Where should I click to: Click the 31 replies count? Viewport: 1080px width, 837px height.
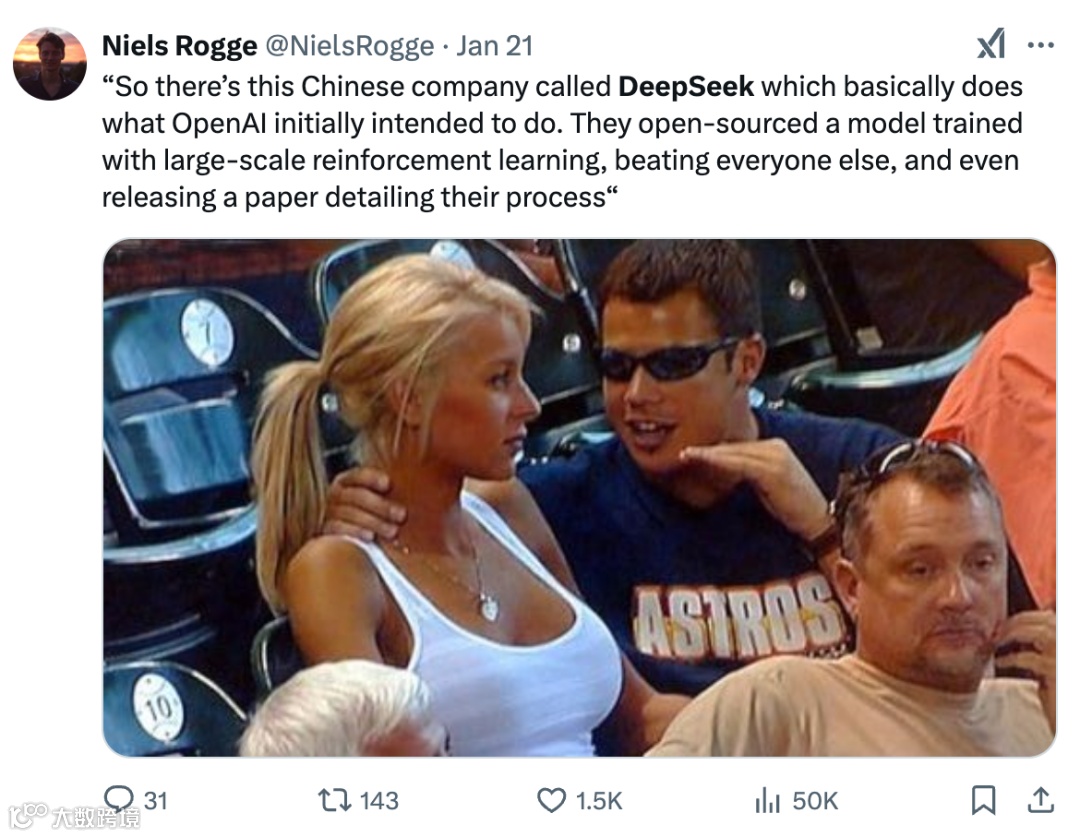156,800
